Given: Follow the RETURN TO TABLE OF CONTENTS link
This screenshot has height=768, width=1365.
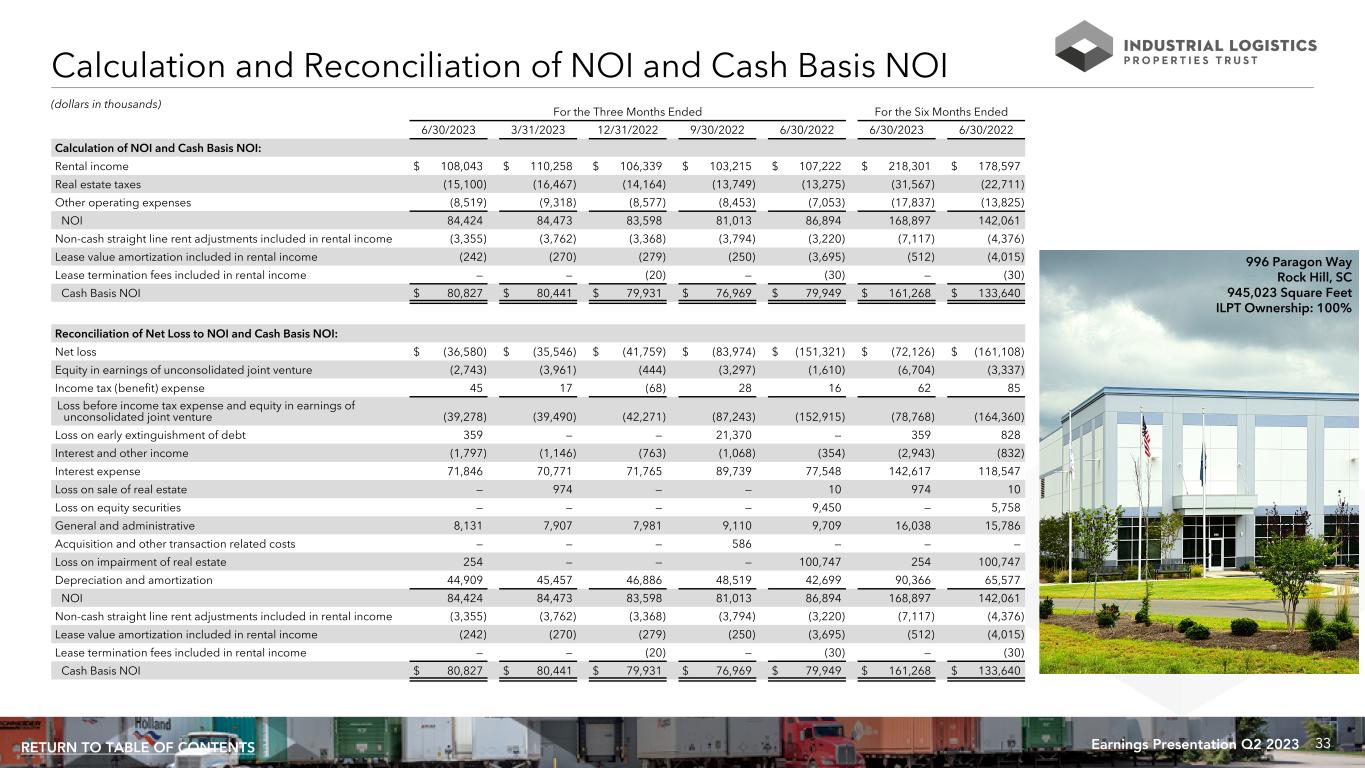Looking at the screenshot, I should point(138,748).
